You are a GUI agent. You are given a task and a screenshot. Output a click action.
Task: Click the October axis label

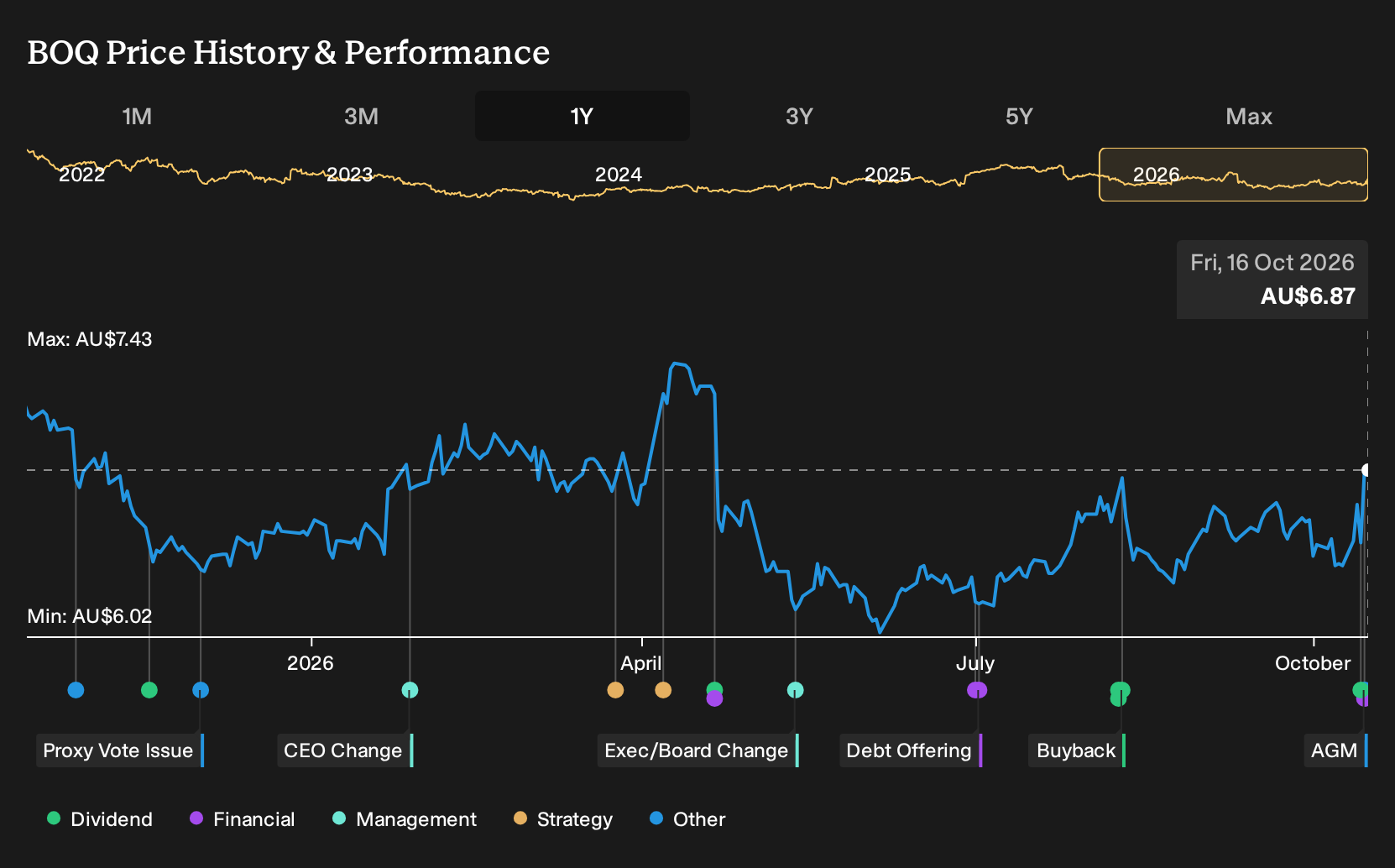click(x=1313, y=663)
